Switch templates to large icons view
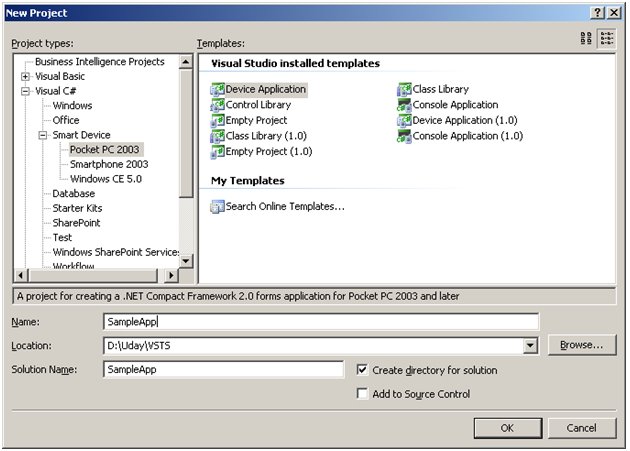 (586, 39)
